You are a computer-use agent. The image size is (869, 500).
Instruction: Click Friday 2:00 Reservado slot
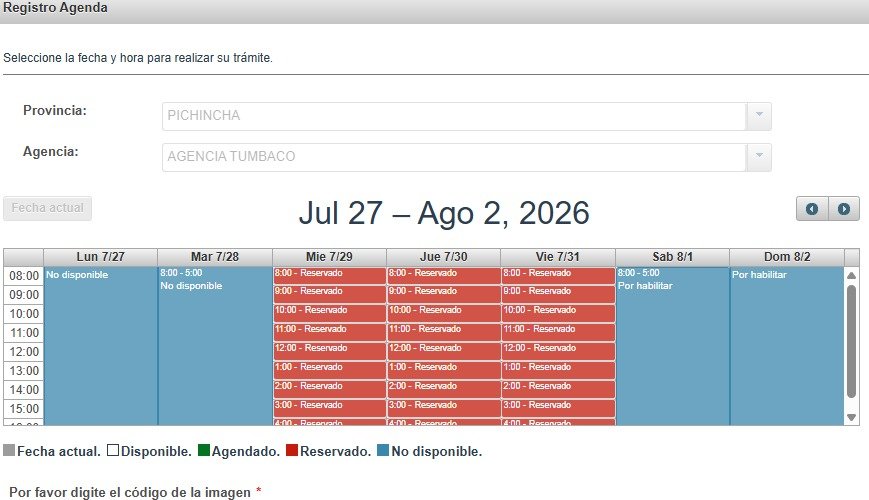(558, 389)
